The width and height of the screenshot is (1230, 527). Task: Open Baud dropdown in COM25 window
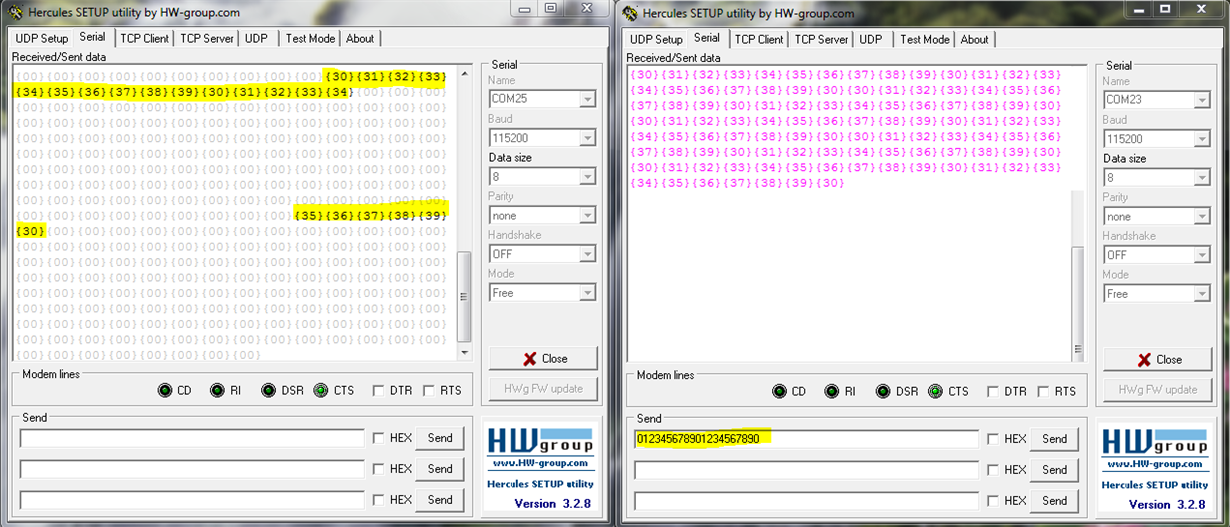(x=587, y=138)
